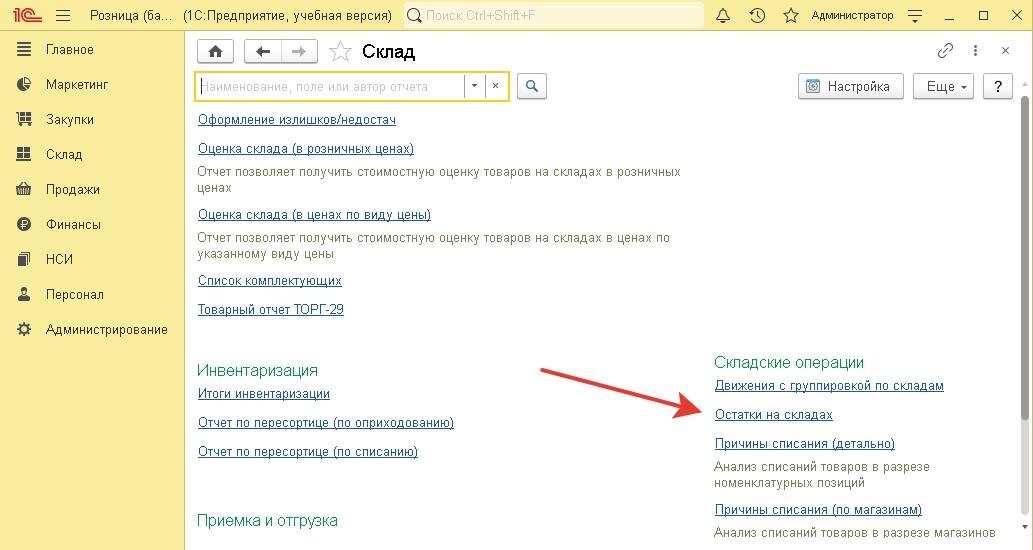Click the НСИ documents icon
Viewport: 1033px width, 550px height.
pos(24,259)
